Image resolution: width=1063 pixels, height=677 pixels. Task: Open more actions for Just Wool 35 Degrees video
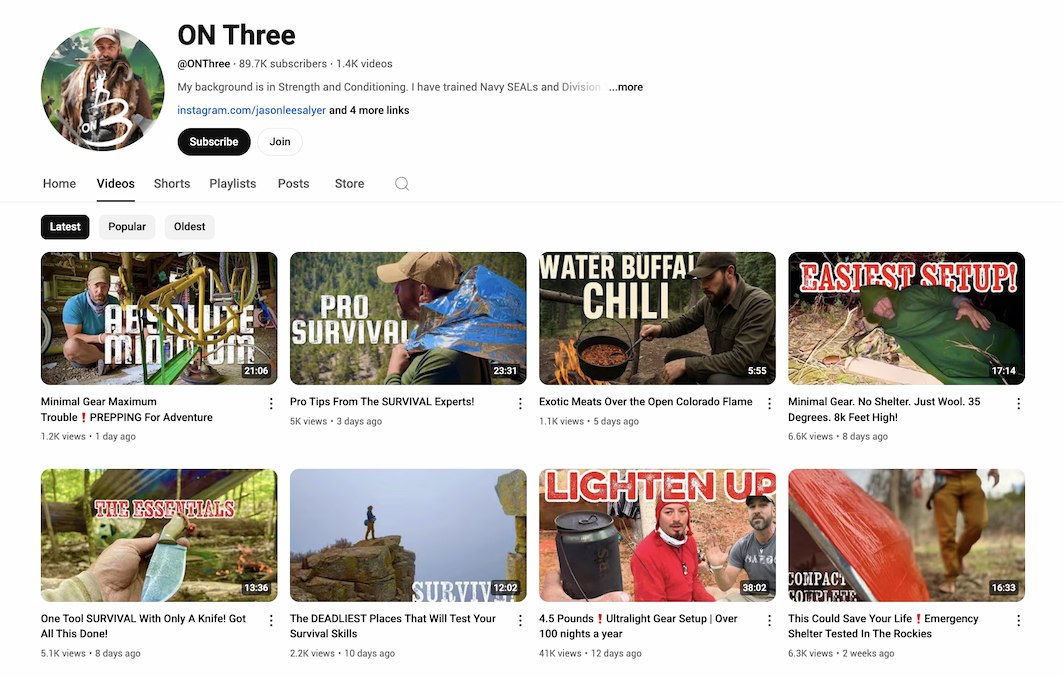pos(1018,404)
